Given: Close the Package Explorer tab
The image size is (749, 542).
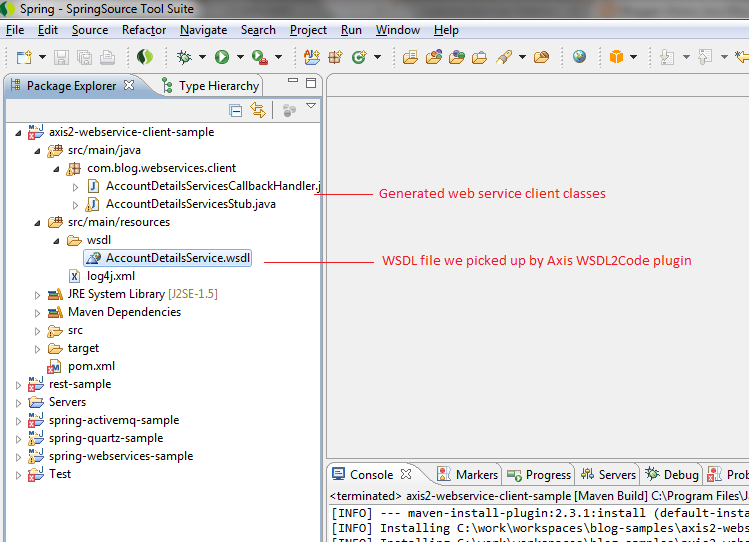Looking at the screenshot, I should coord(129,85).
